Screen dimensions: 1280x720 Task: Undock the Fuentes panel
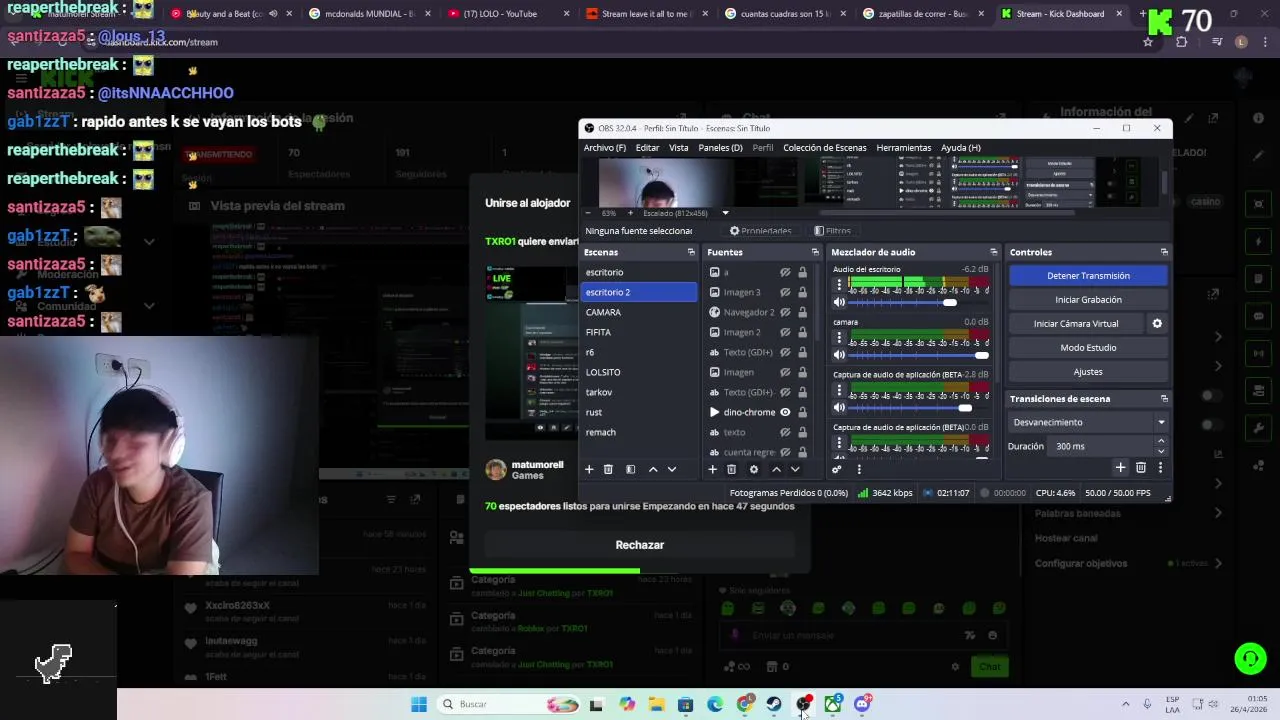pos(815,252)
